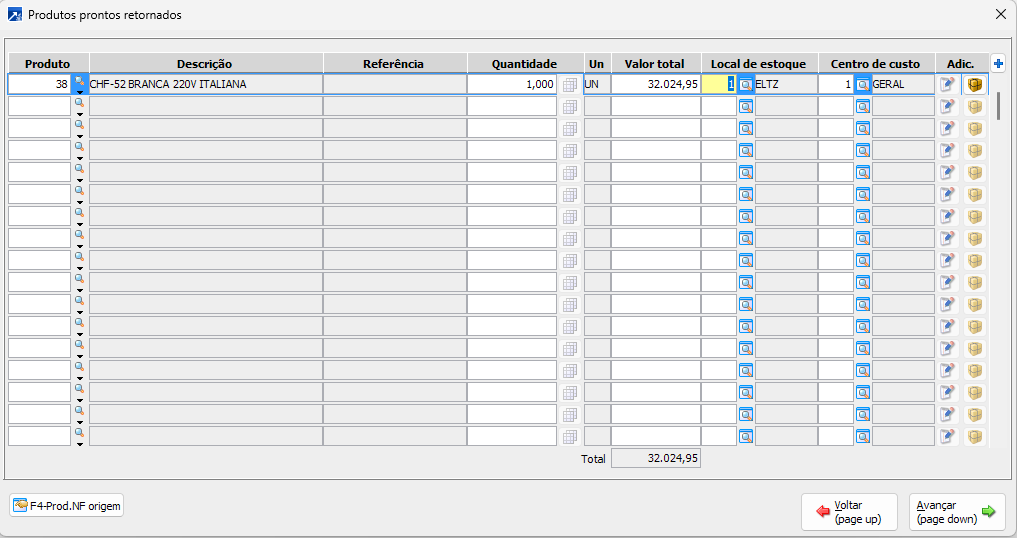Click empty quantity field below 1,000

coord(512,106)
